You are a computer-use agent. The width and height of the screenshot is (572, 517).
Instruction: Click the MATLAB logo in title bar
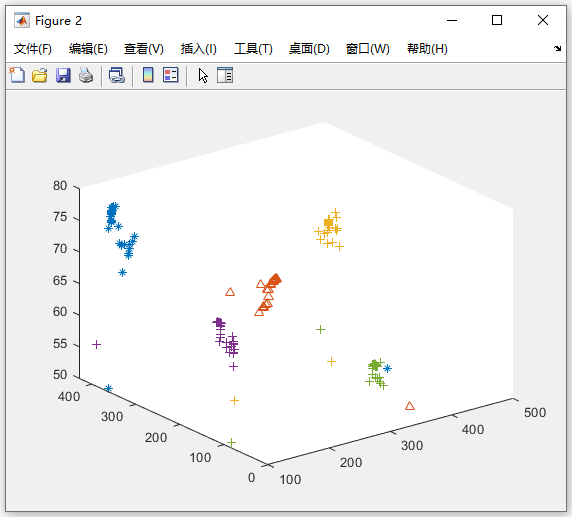[x=22, y=20]
